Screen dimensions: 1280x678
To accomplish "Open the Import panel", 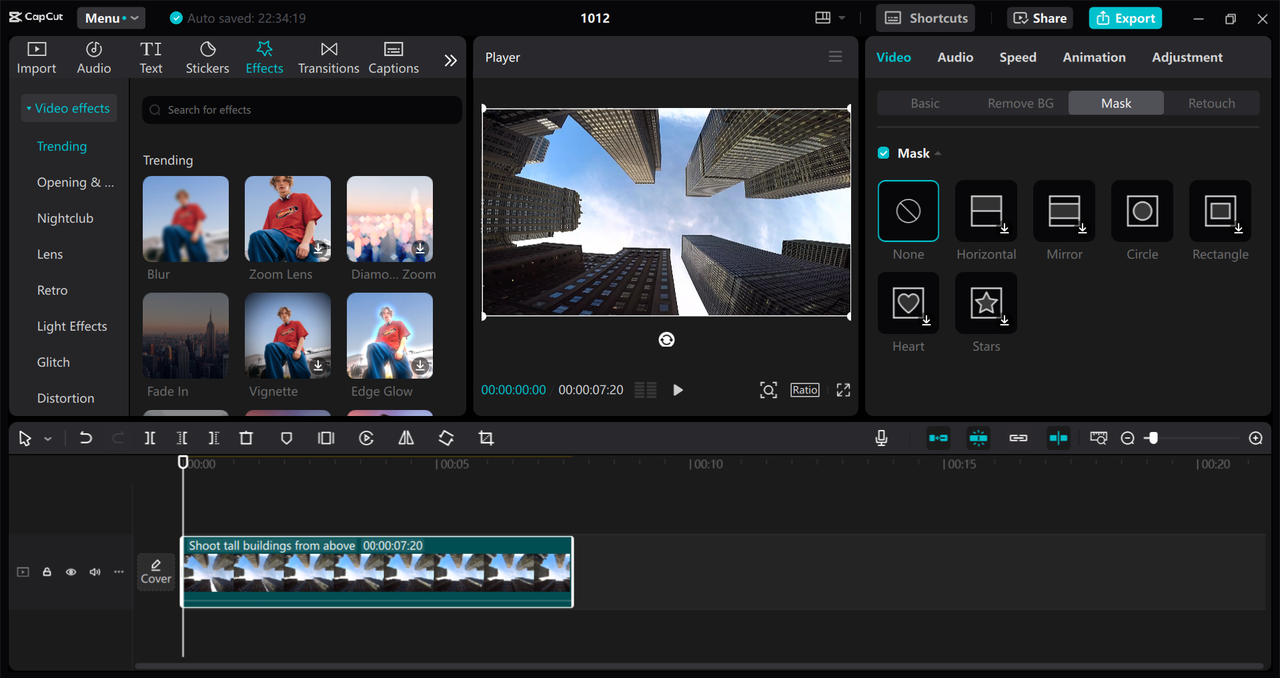I will click(36, 58).
